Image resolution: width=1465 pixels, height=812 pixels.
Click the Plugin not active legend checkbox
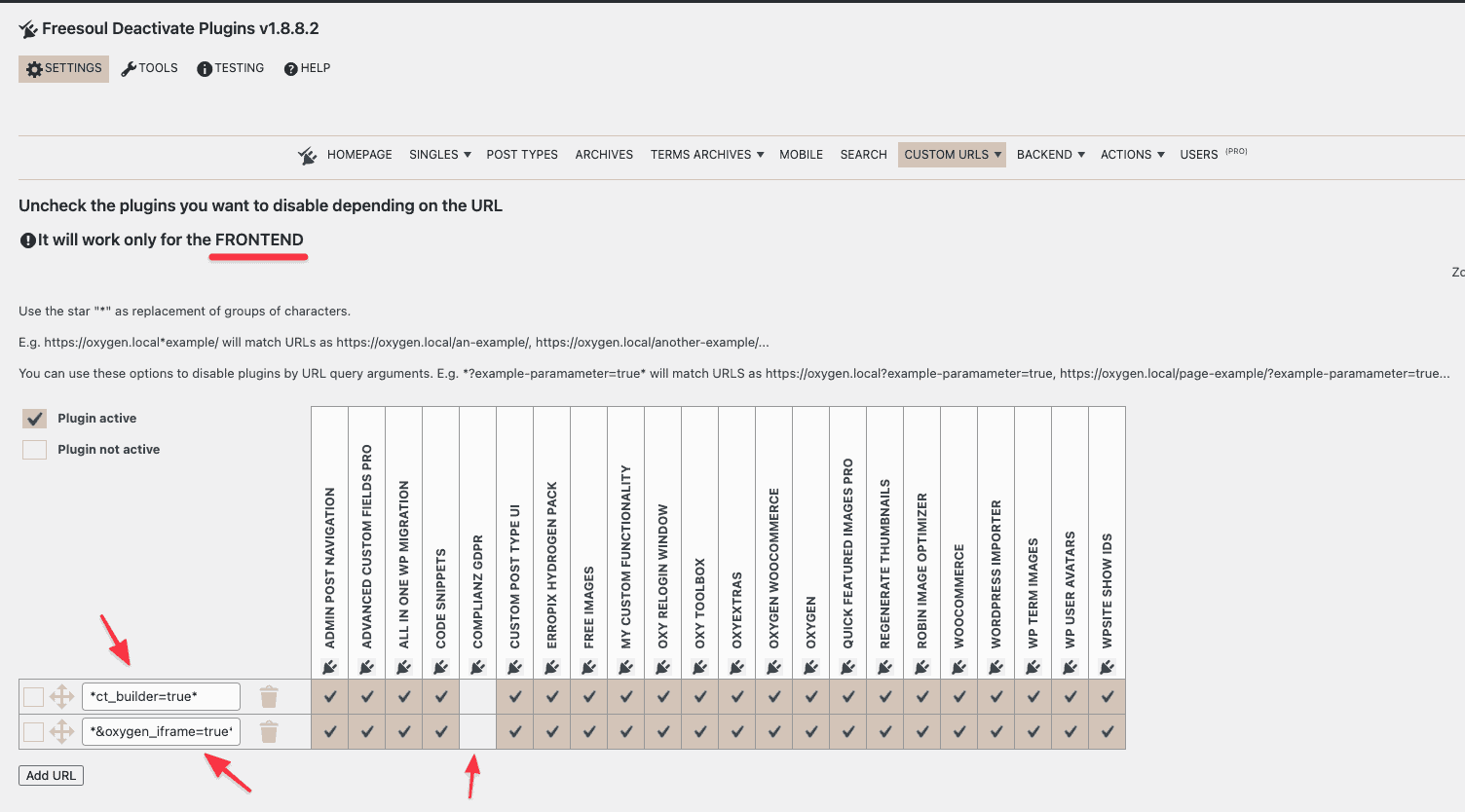(x=34, y=450)
